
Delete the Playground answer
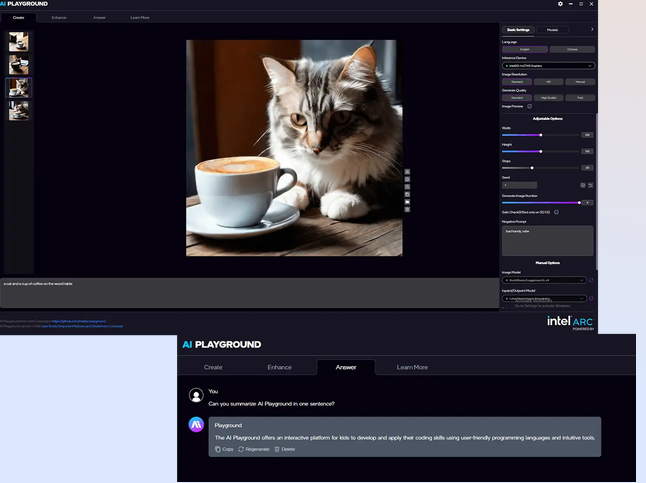coord(285,449)
